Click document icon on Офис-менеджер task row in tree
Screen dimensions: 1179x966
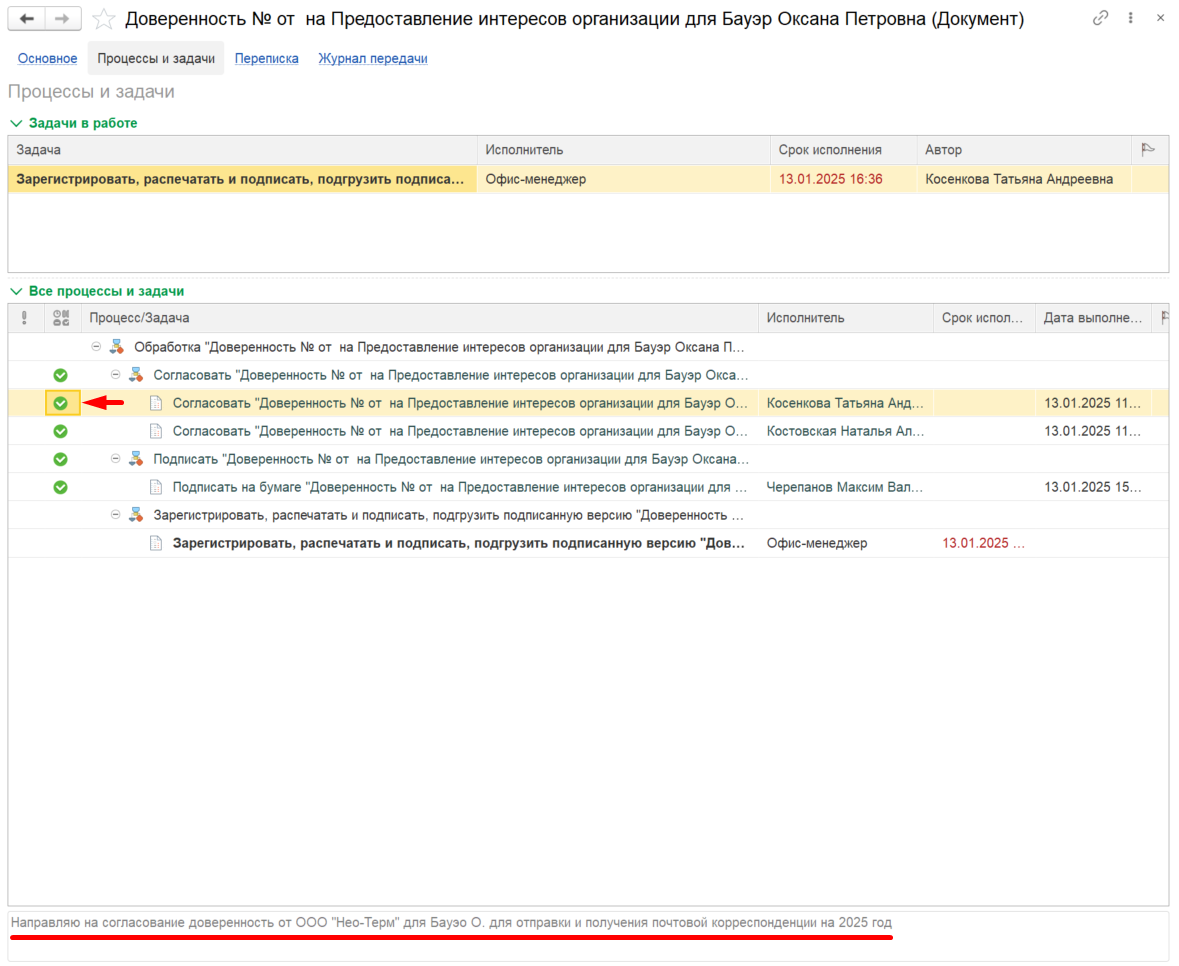156,544
